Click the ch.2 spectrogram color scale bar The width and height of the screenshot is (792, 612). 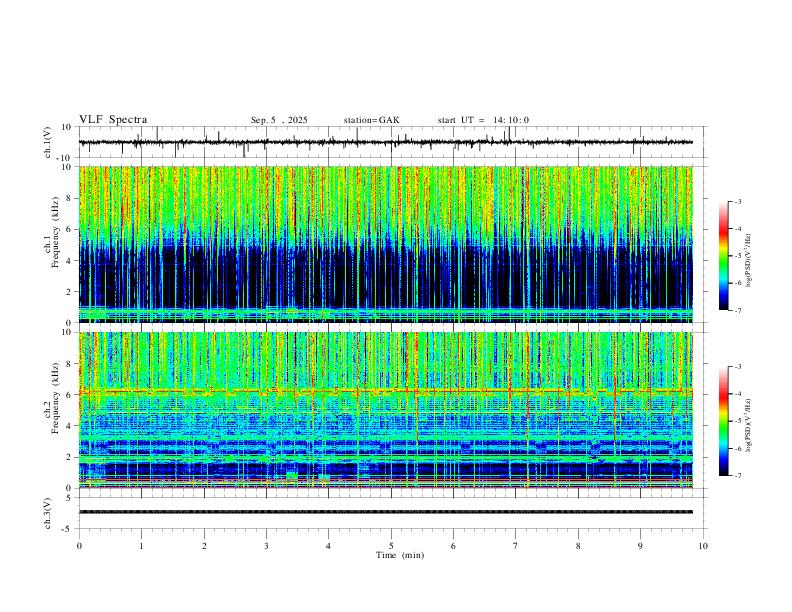[x=724, y=421]
